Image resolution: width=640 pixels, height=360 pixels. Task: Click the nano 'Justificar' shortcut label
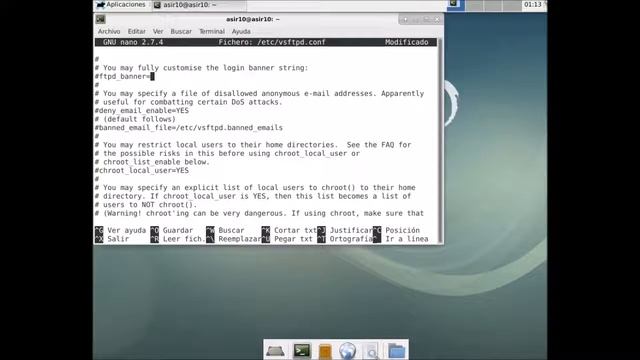coord(351,230)
